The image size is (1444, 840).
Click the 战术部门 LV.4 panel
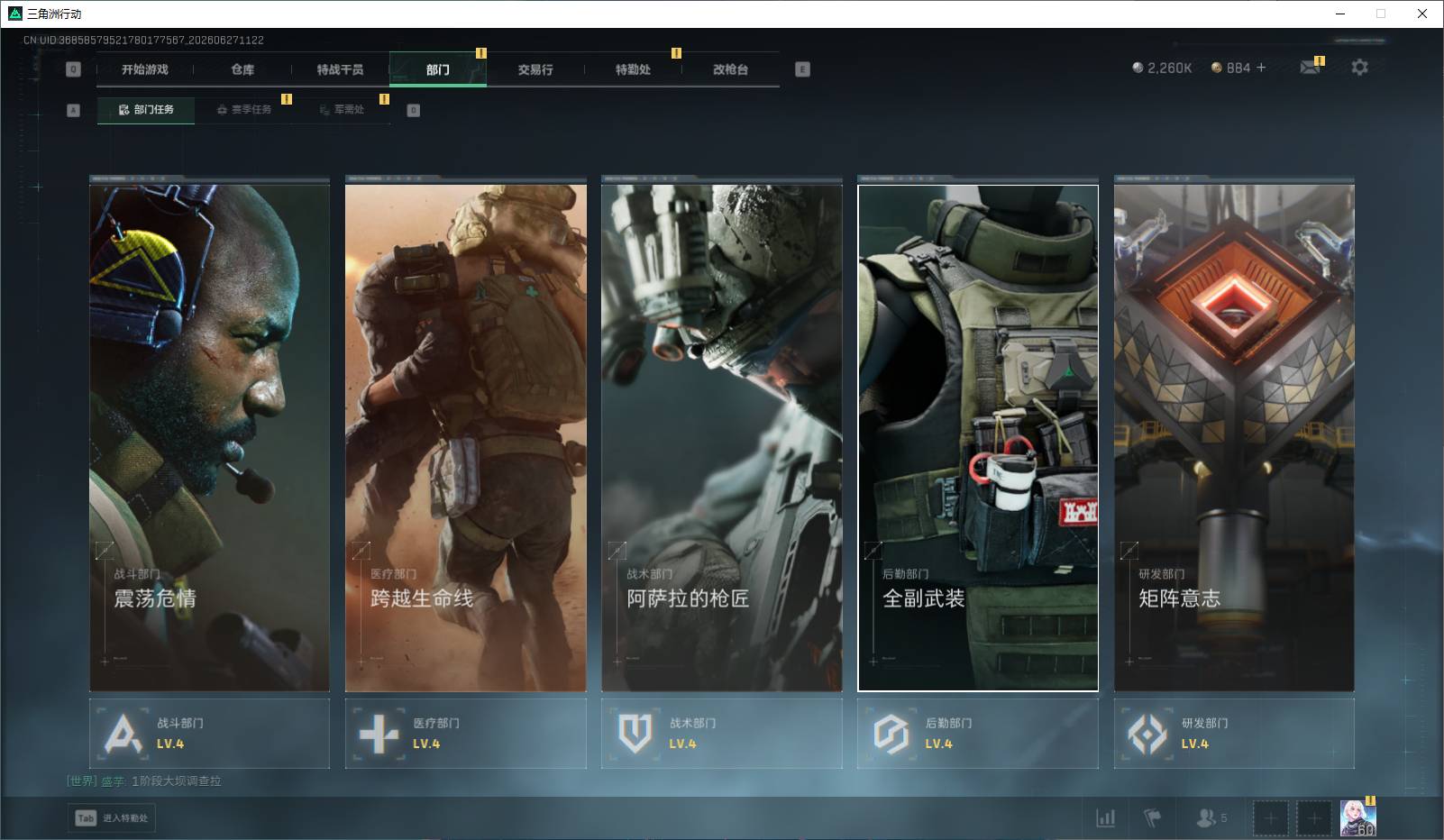[x=721, y=734]
